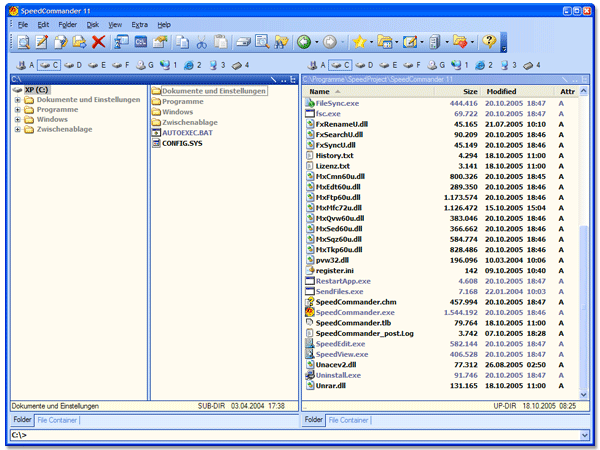
Task: Open the Extra menu
Action: tap(139, 25)
